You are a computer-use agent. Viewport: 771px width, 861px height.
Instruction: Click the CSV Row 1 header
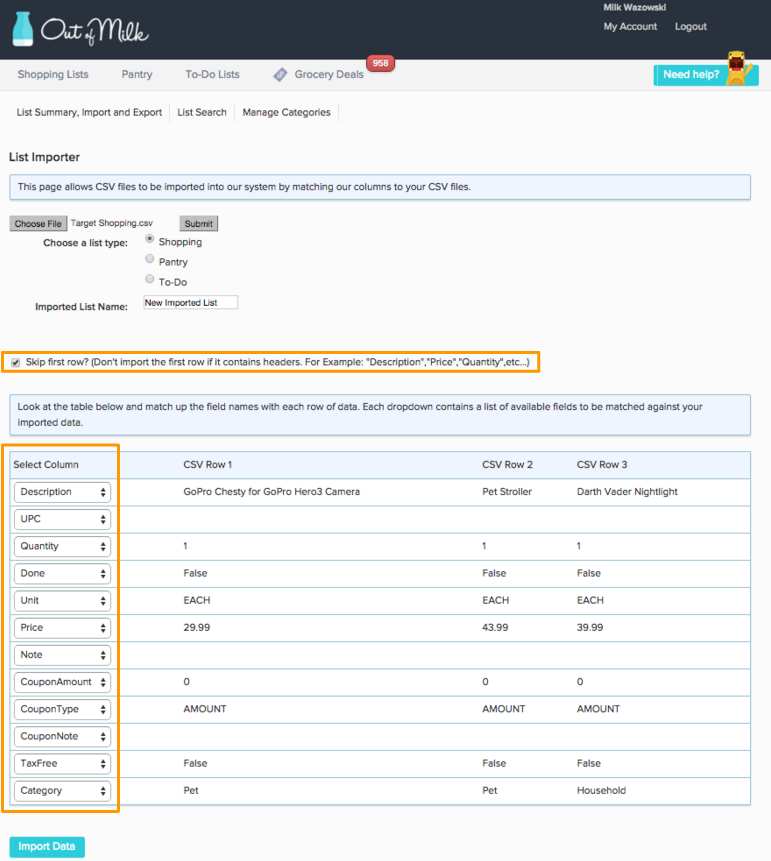208,465
